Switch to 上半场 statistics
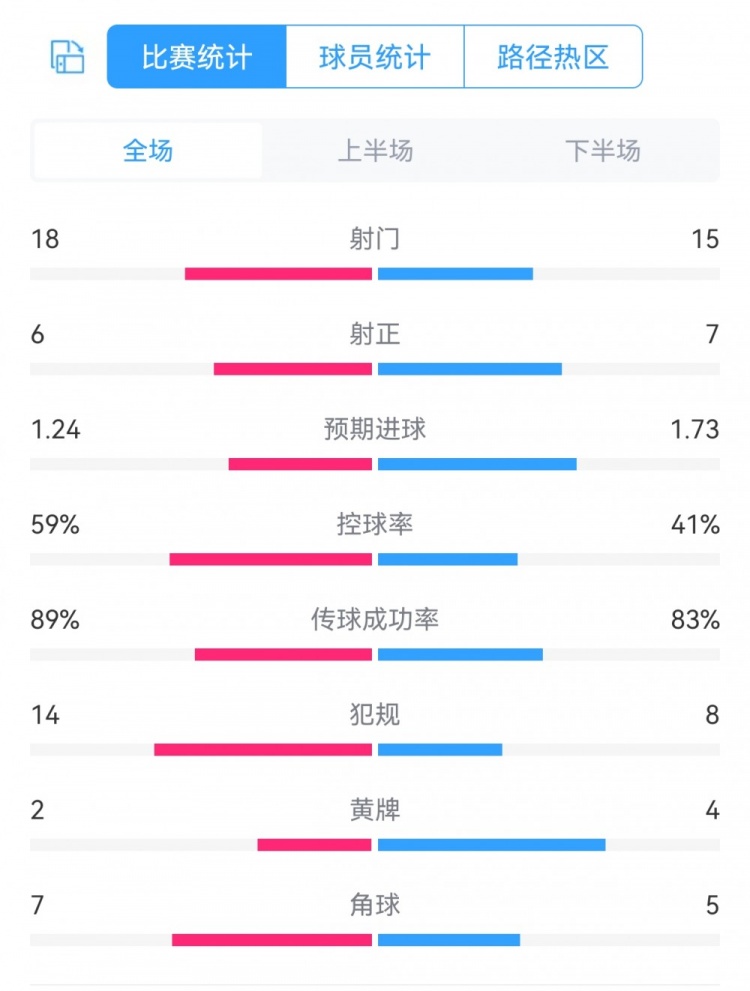This screenshot has width=750, height=991. point(375,151)
